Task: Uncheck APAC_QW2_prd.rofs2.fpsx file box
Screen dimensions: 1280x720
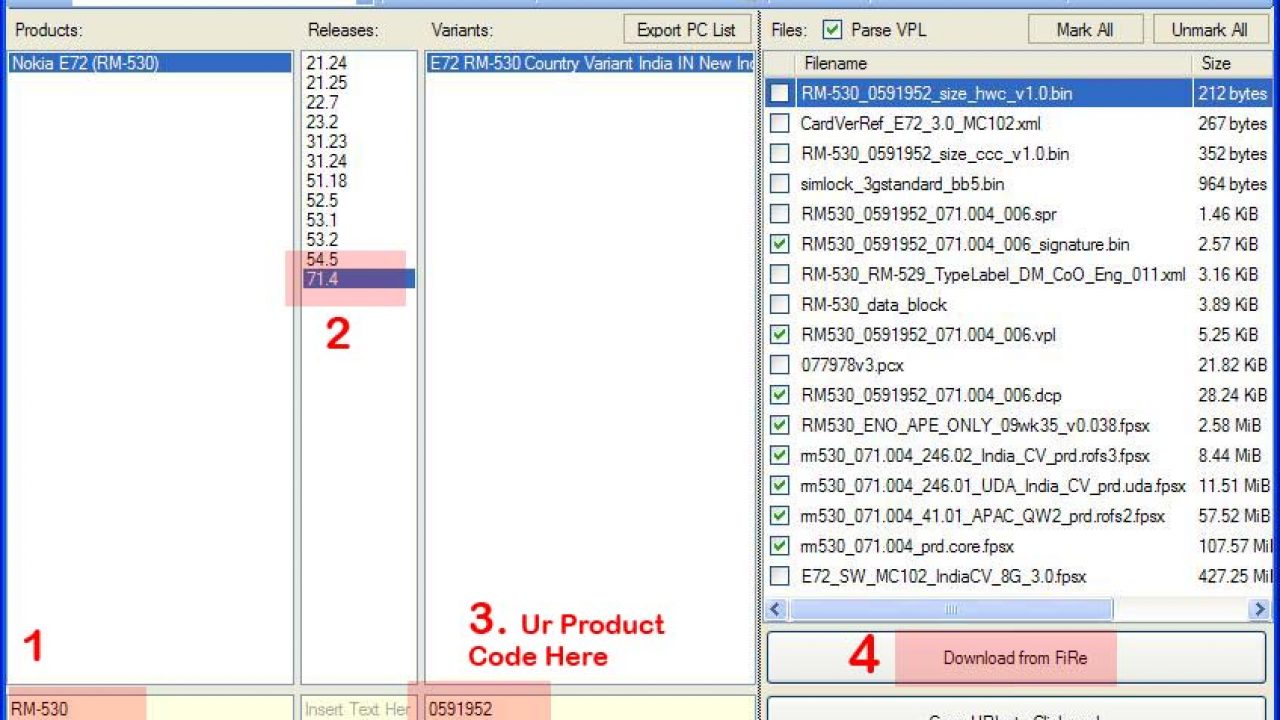Action: (x=779, y=516)
